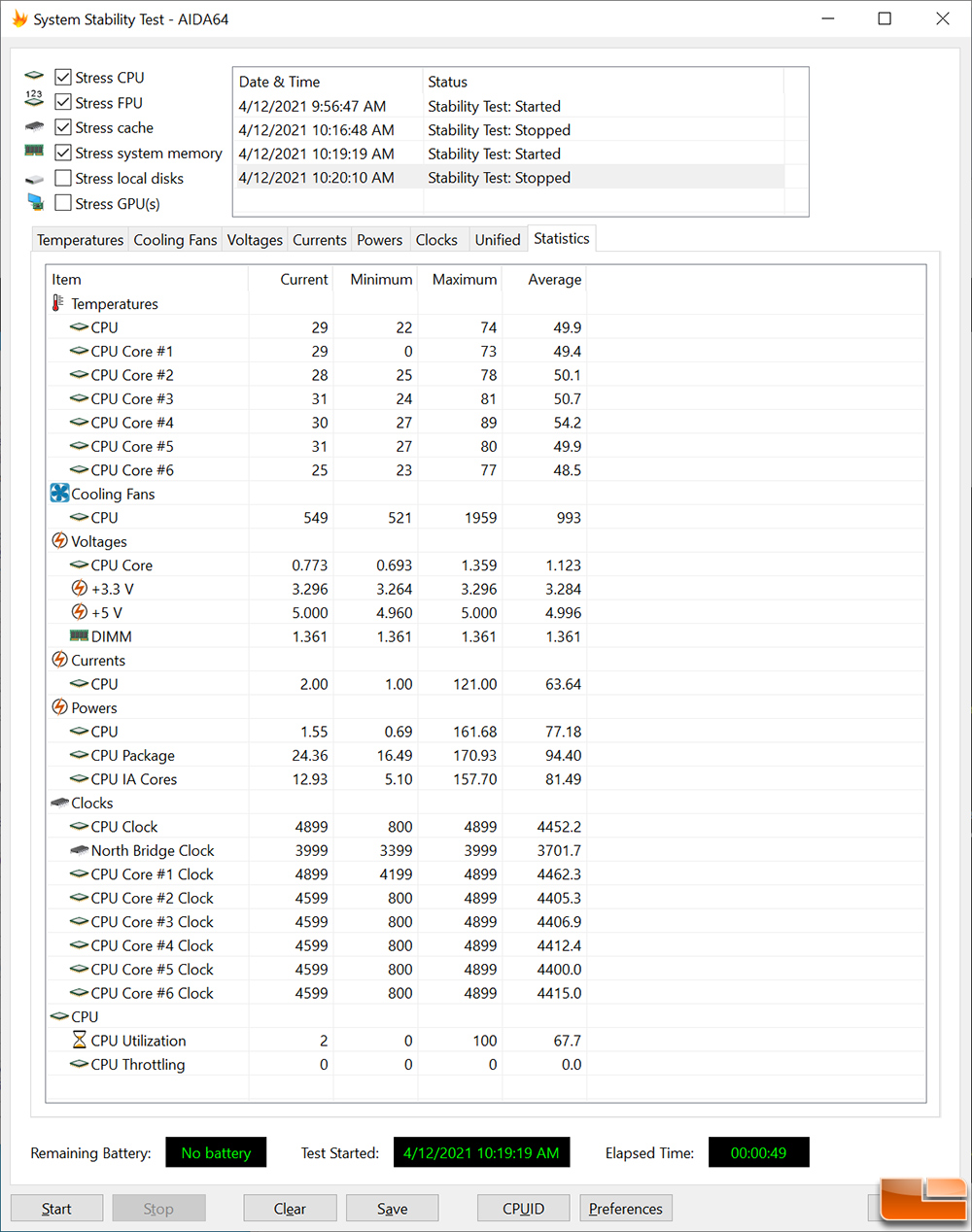Screen dimensions: 972x1232
Task: Click the Date & Time column header
Action: pos(329,82)
